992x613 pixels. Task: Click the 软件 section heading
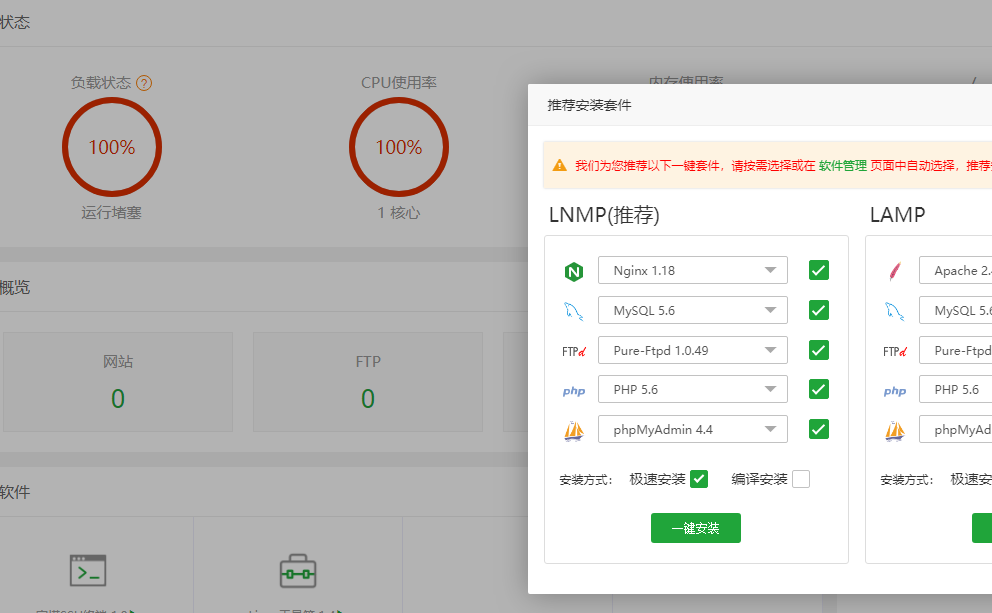[x=15, y=492]
